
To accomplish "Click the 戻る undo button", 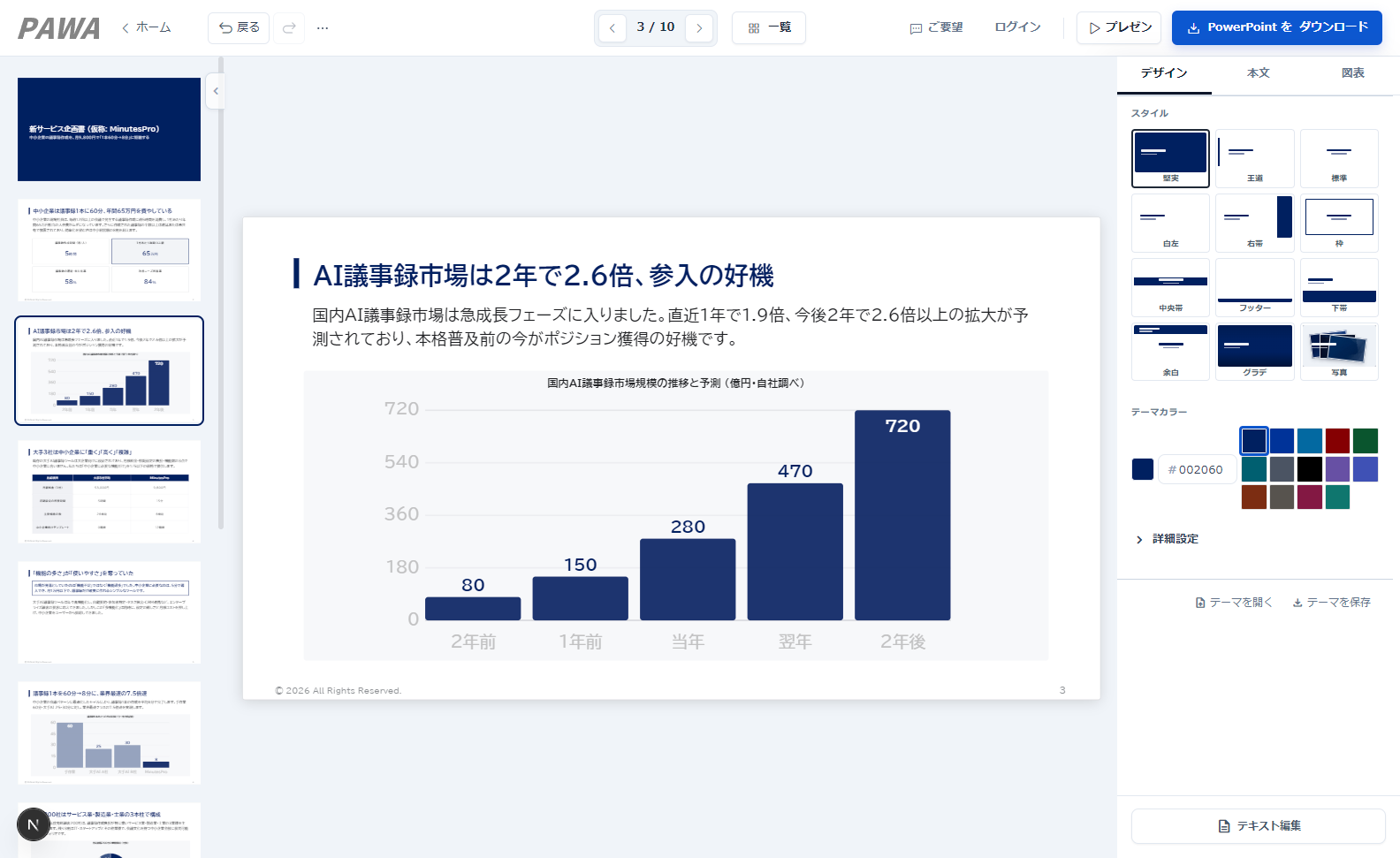I will tap(239, 27).
